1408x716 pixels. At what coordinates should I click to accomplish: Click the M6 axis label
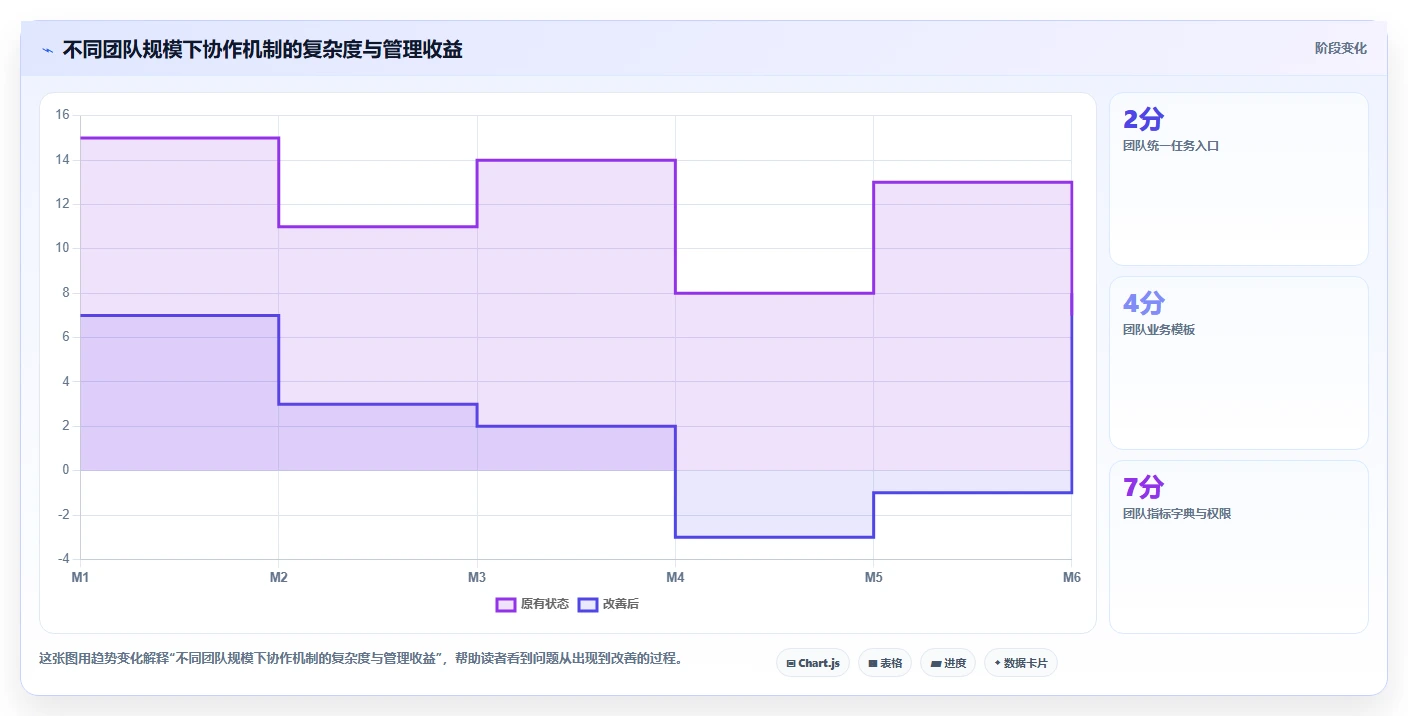pyautogui.click(x=1071, y=577)
